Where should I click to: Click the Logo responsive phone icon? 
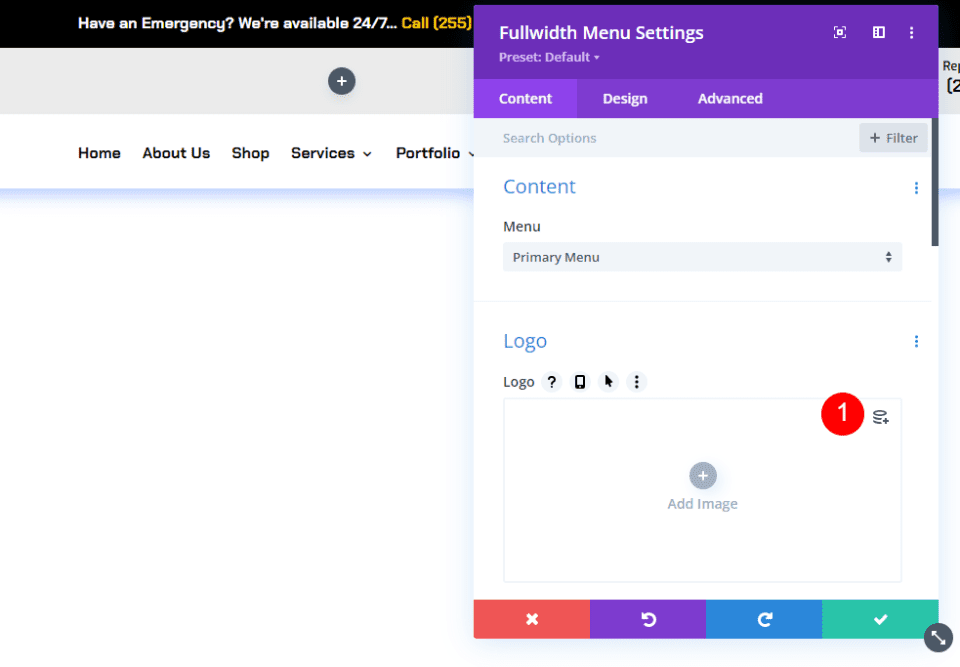click(580, 382)
